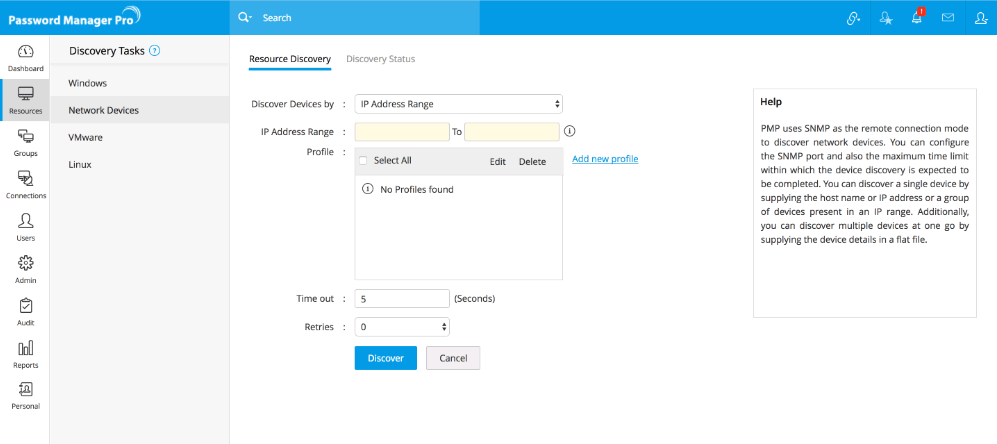Image resolution: width=997 pixels, height=444 pixels.
Task: Open the user account icon in header
Action: [x=980, y=18]
